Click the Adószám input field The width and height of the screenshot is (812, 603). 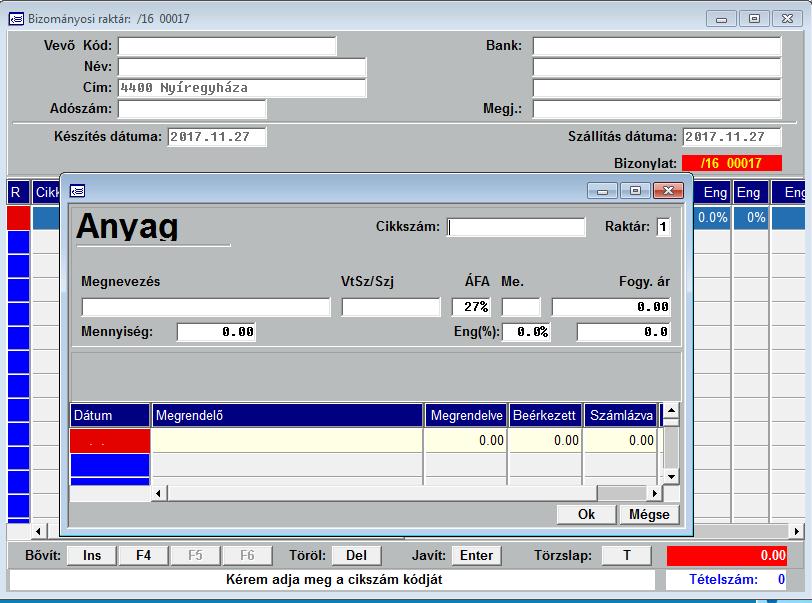(192, 109)
